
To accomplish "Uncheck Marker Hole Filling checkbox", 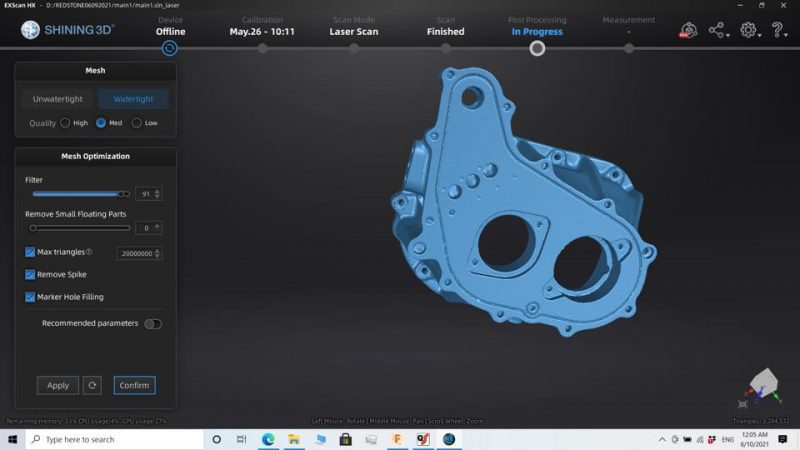I will tap(30, 297).
